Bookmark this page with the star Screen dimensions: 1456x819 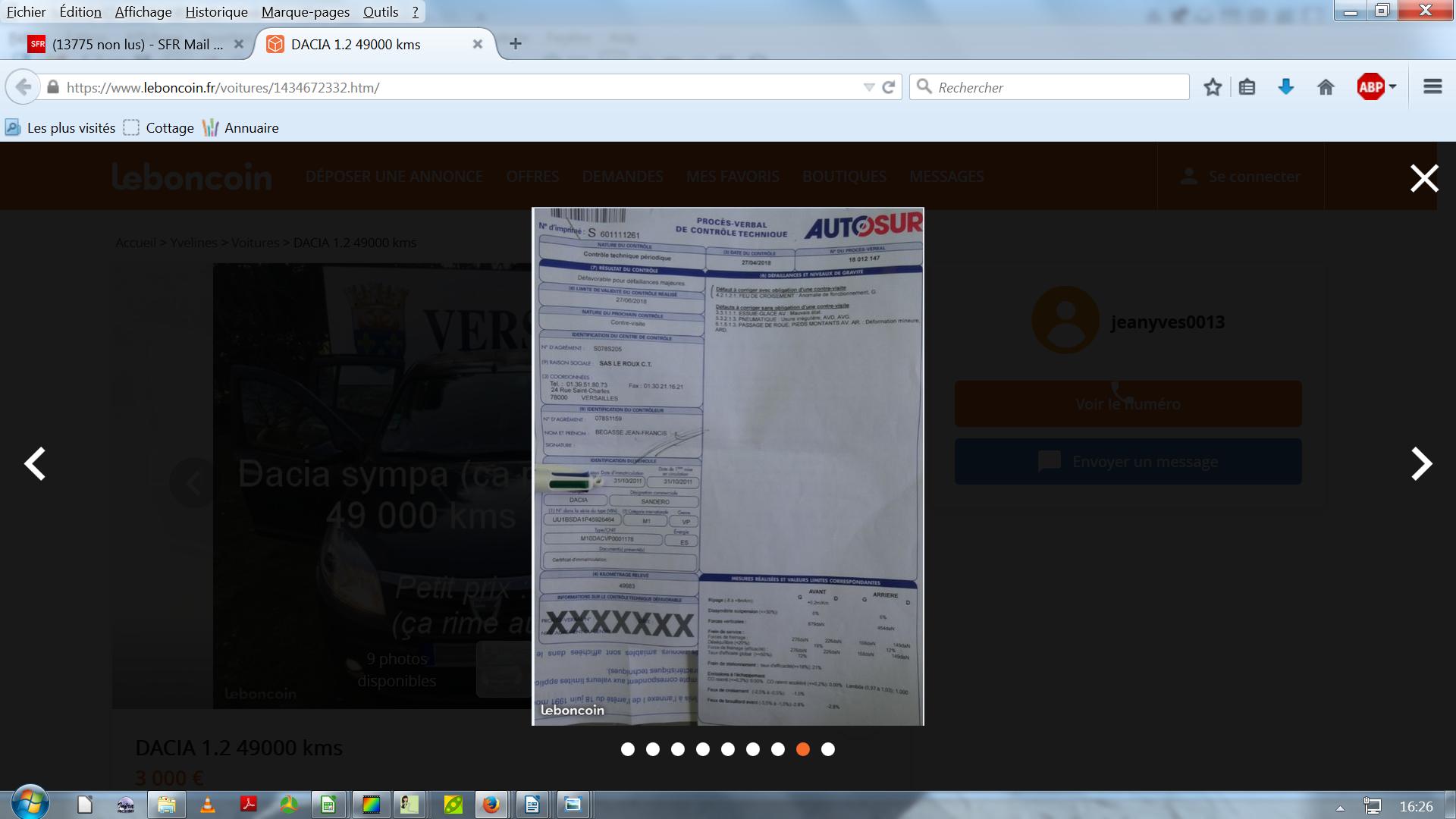[1213, 87]
